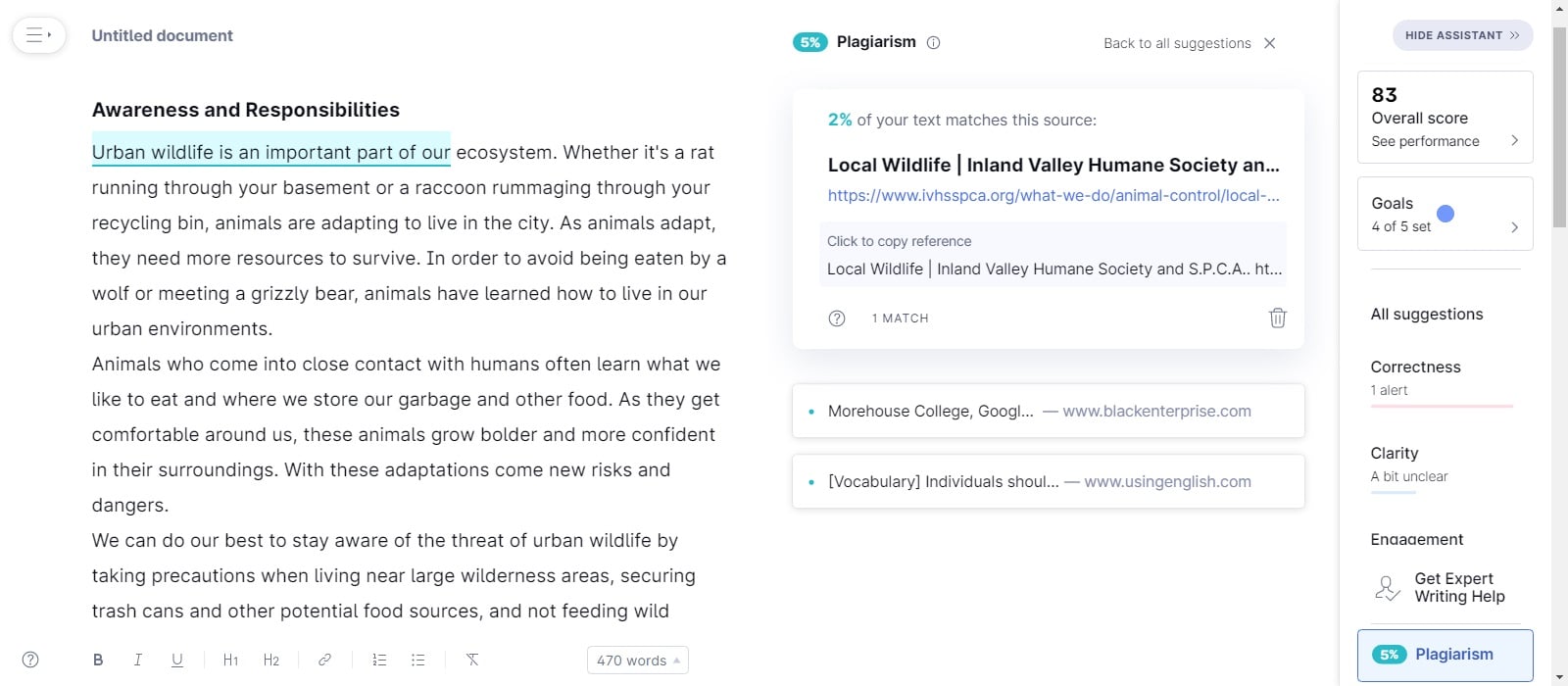Click the Untitled document title field
Image resolution: width=1568 pixels, height=686 pixels.
pos(163,35)
